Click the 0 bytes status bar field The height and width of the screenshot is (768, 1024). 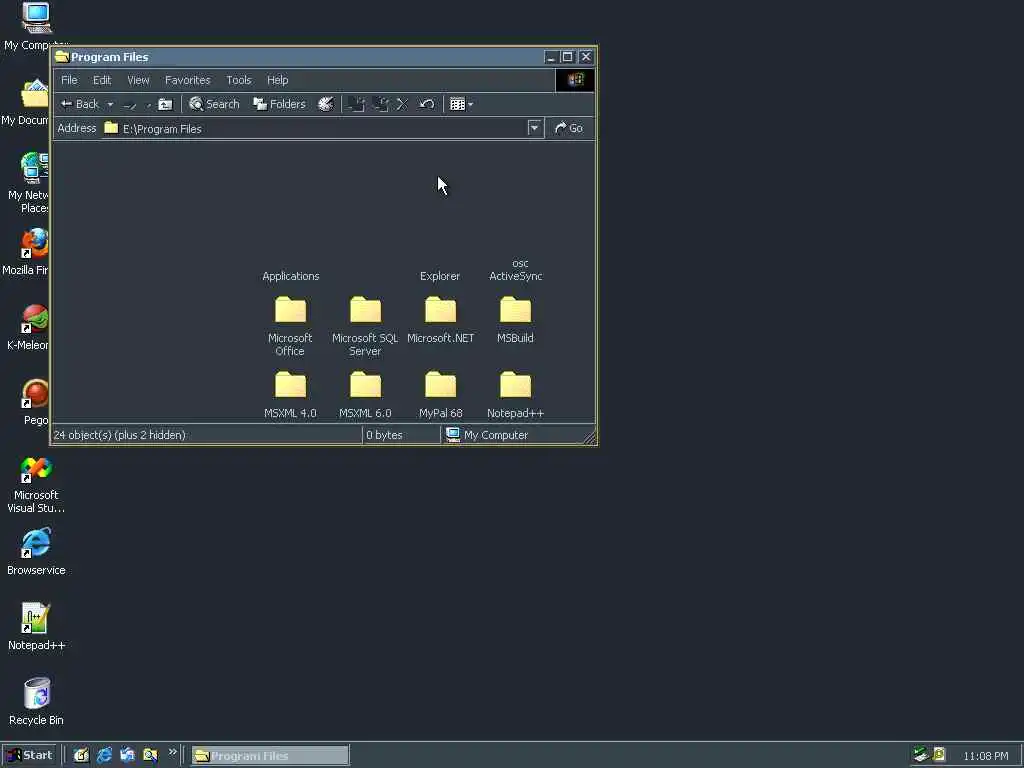pyautogui.click(x=400, y=435)
